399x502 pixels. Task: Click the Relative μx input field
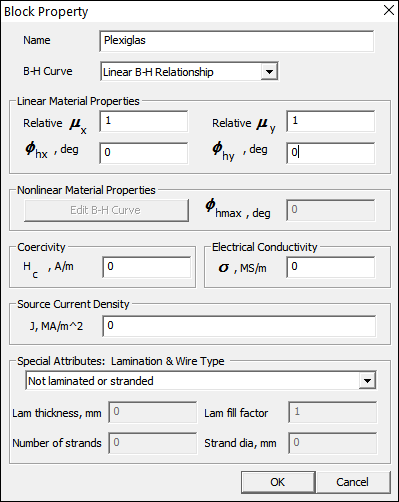tap(144, 121)
